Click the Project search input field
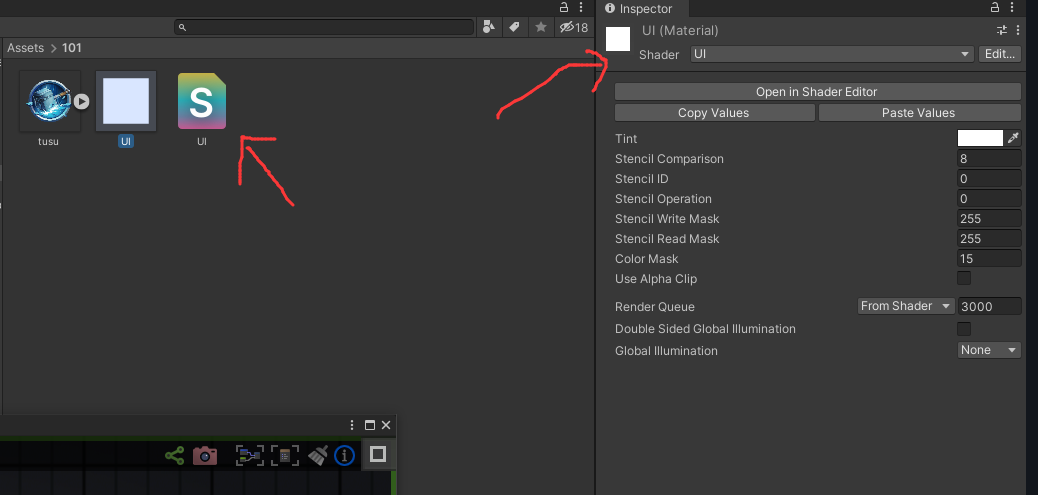Image resolution: width=1038 pixels, height=495 pixels. point(324,27)
